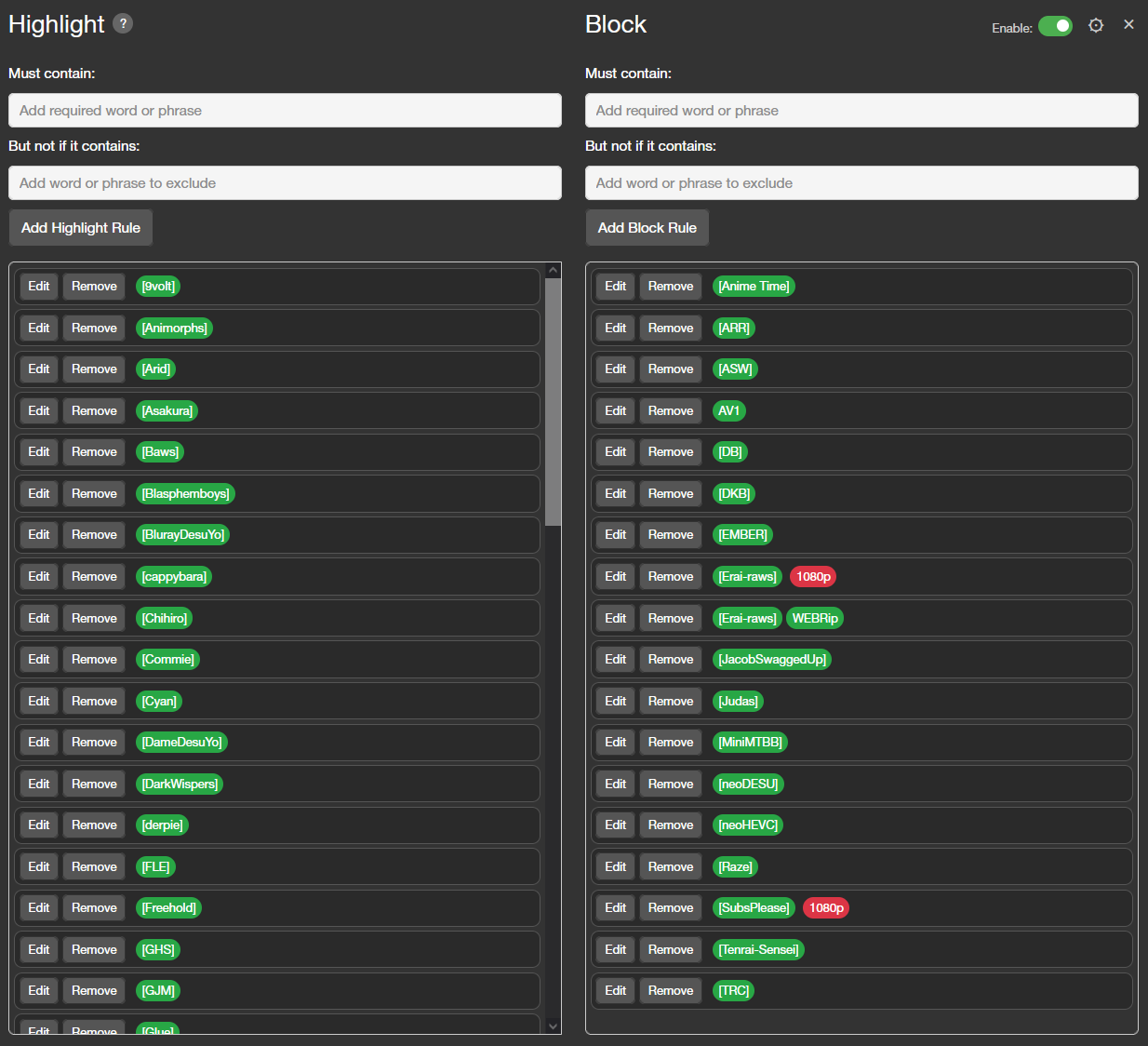Remove the AV1 block rule

click(671, 410)
